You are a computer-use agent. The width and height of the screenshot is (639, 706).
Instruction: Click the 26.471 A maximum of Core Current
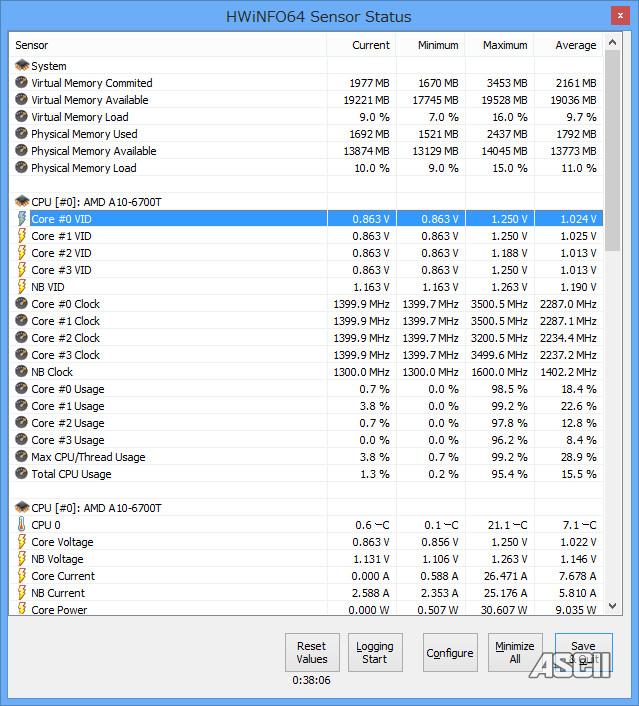click(505, 576)
